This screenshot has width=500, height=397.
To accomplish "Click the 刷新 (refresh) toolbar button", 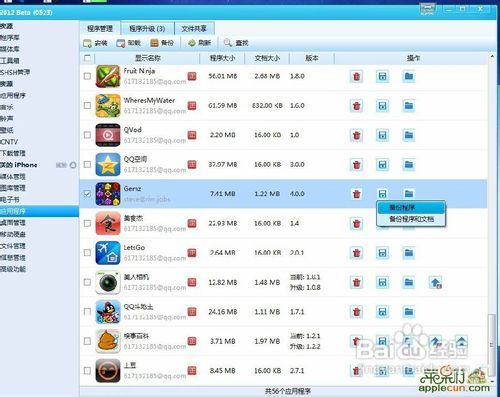I will (x=199, y=43).
